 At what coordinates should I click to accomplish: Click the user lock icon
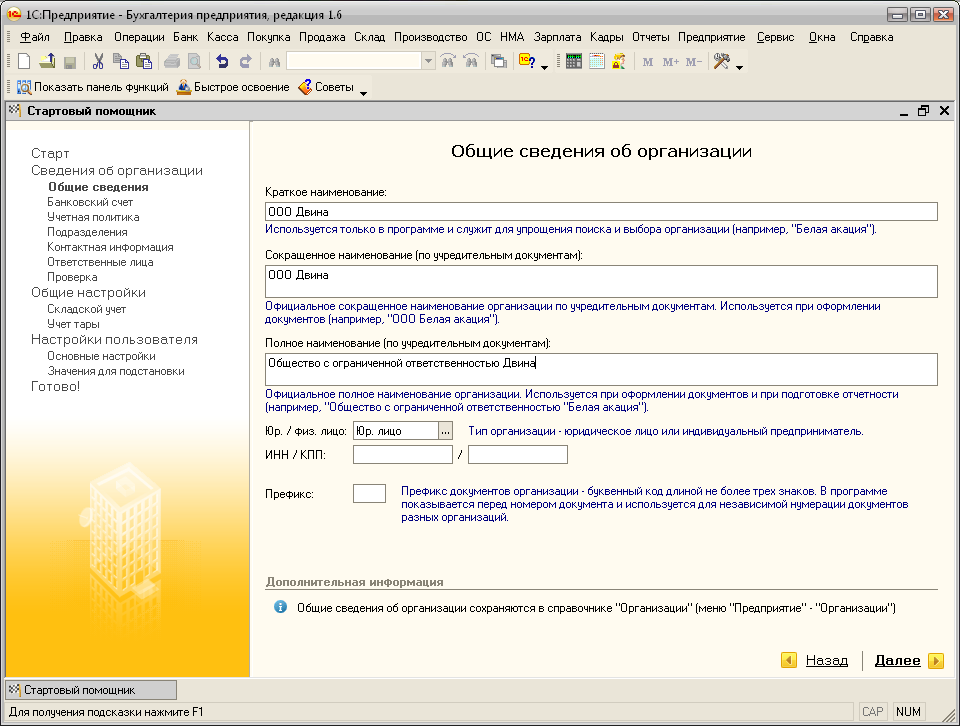pos(619,61)
